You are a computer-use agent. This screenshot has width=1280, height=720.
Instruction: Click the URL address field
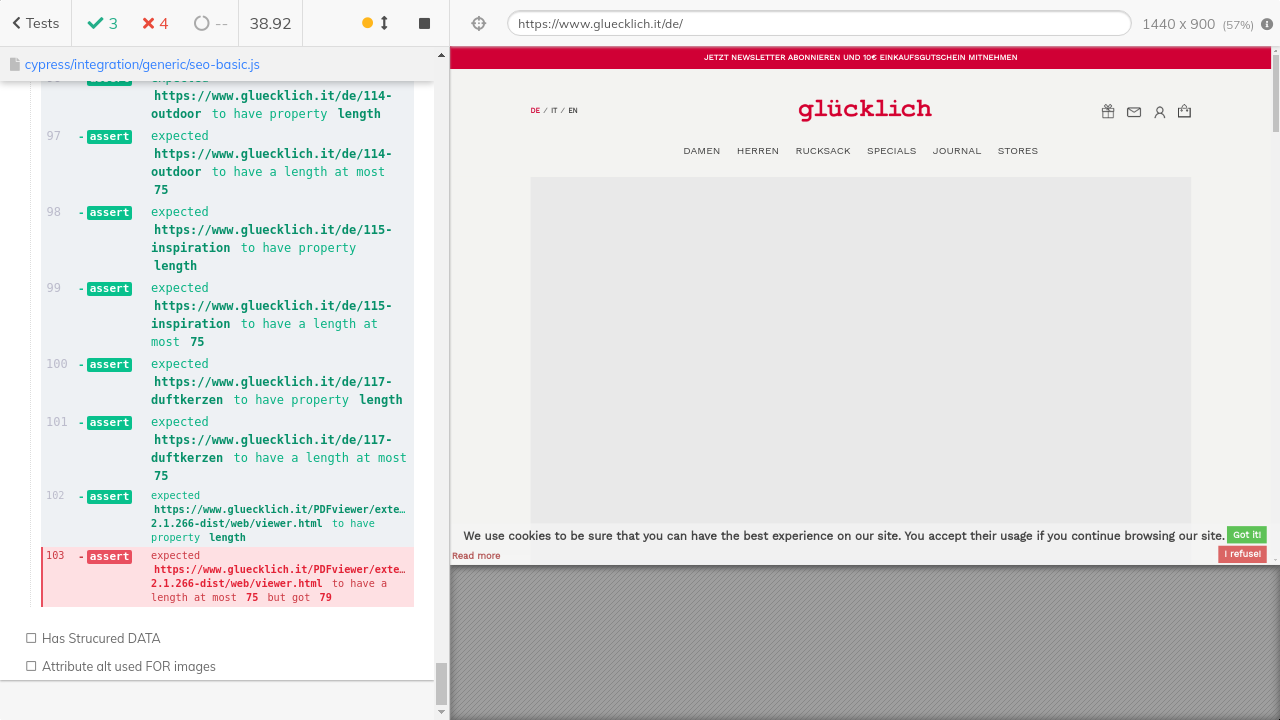click(818, 24)
